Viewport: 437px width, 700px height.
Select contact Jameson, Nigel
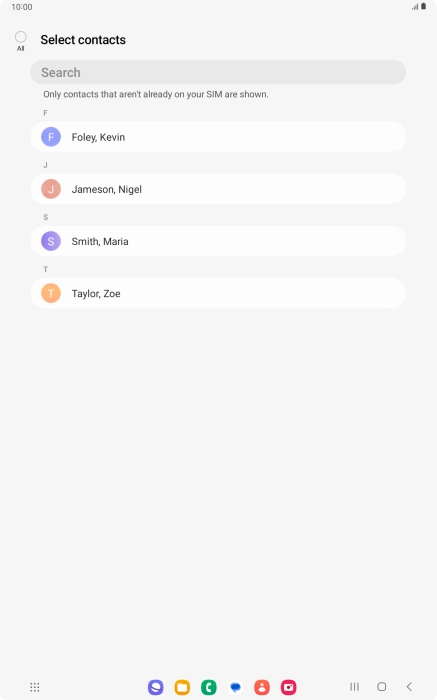pyautogui.click(x=218, y=189)
